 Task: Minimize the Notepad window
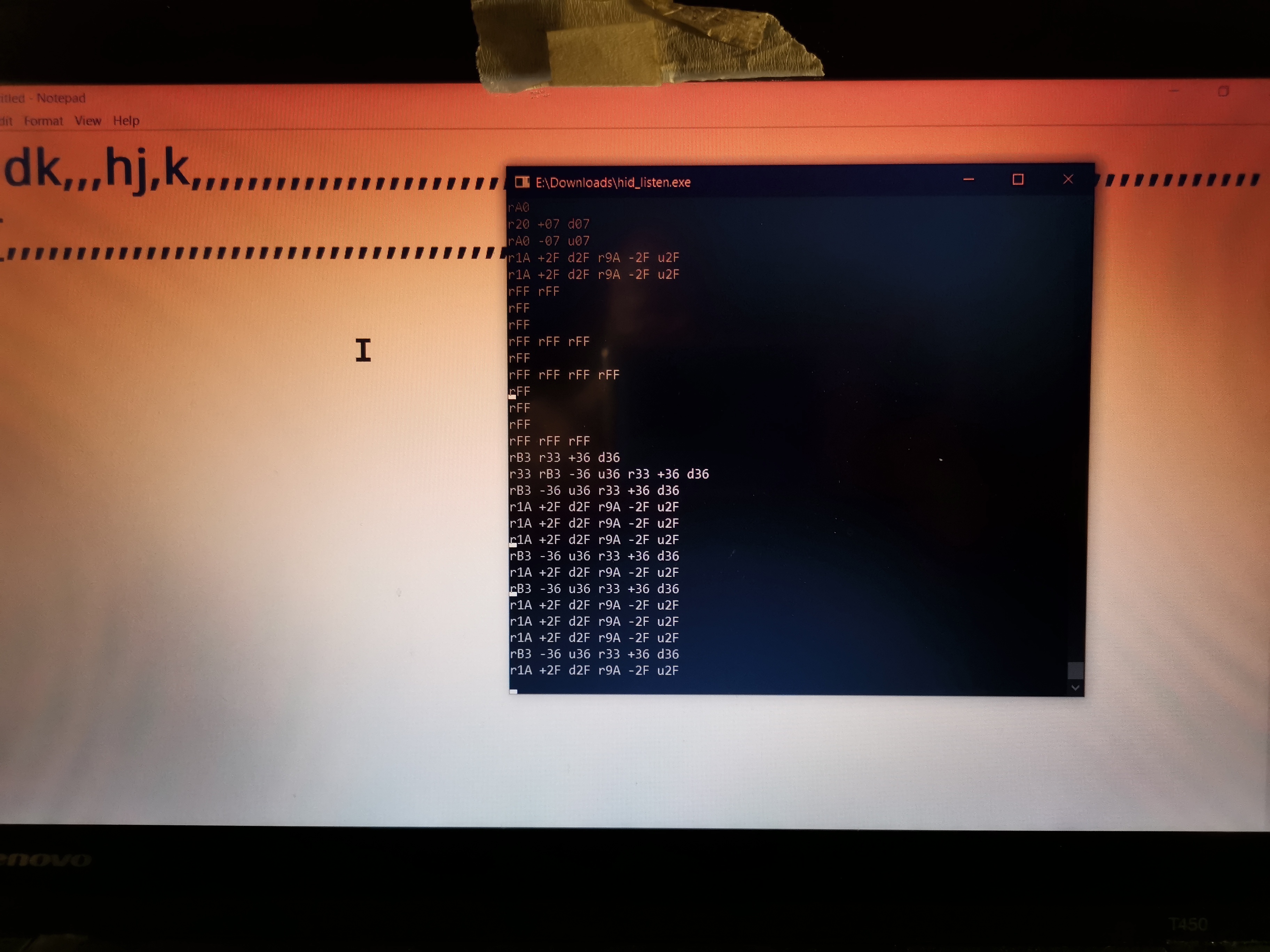click(x=1174, y=91)
